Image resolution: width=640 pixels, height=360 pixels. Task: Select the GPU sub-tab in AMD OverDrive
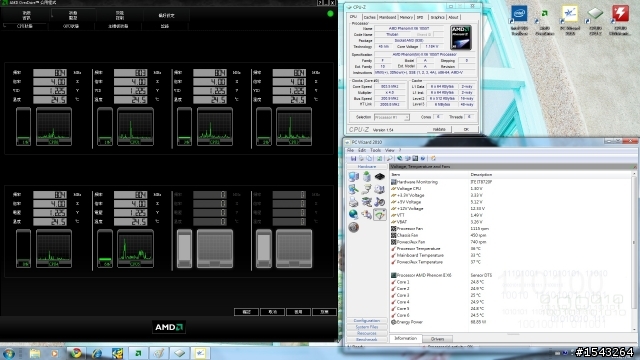tap(71, 26)
